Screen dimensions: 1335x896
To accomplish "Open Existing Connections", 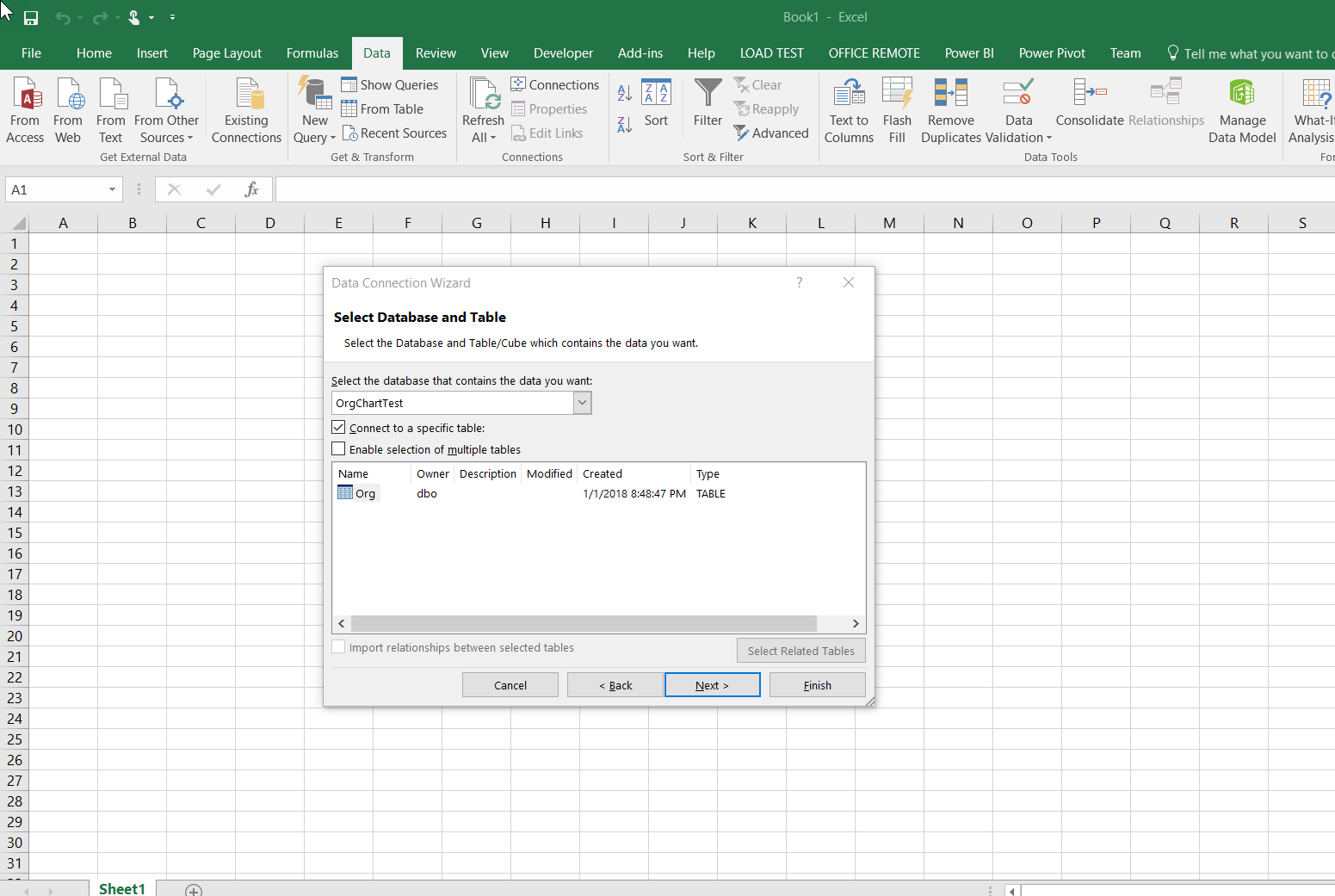I will click(246, 109).
